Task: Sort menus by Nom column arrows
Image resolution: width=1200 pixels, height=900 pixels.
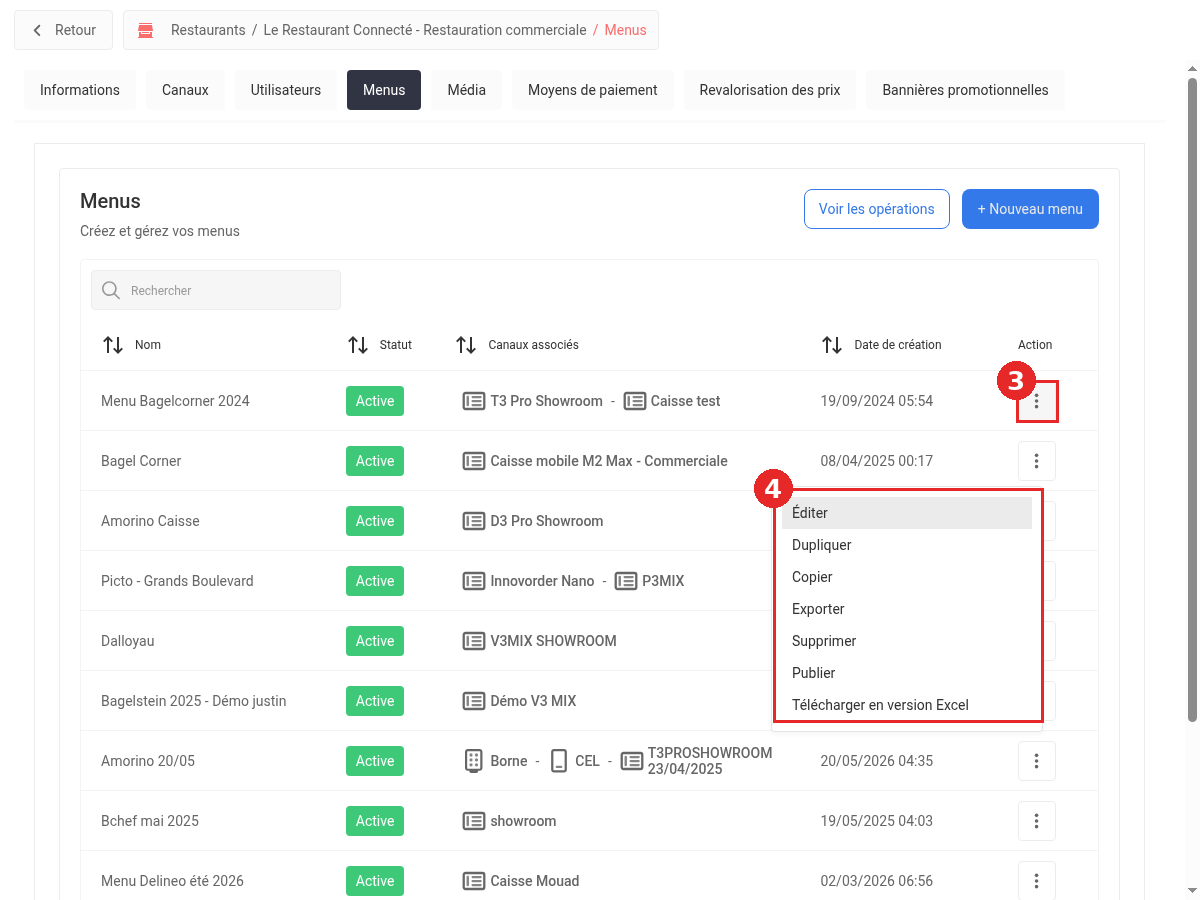Action: click(x=113, y=345)
